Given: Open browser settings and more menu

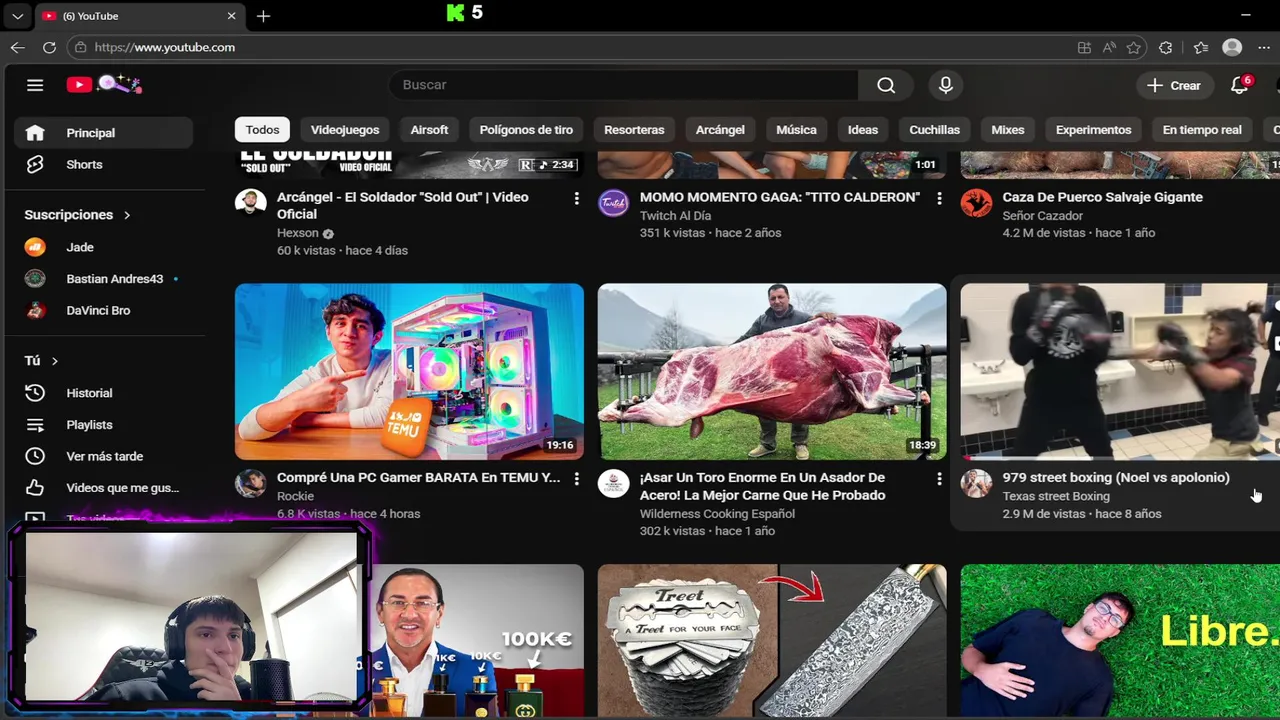Looking at the screenshot, I should coord(1264,47).
